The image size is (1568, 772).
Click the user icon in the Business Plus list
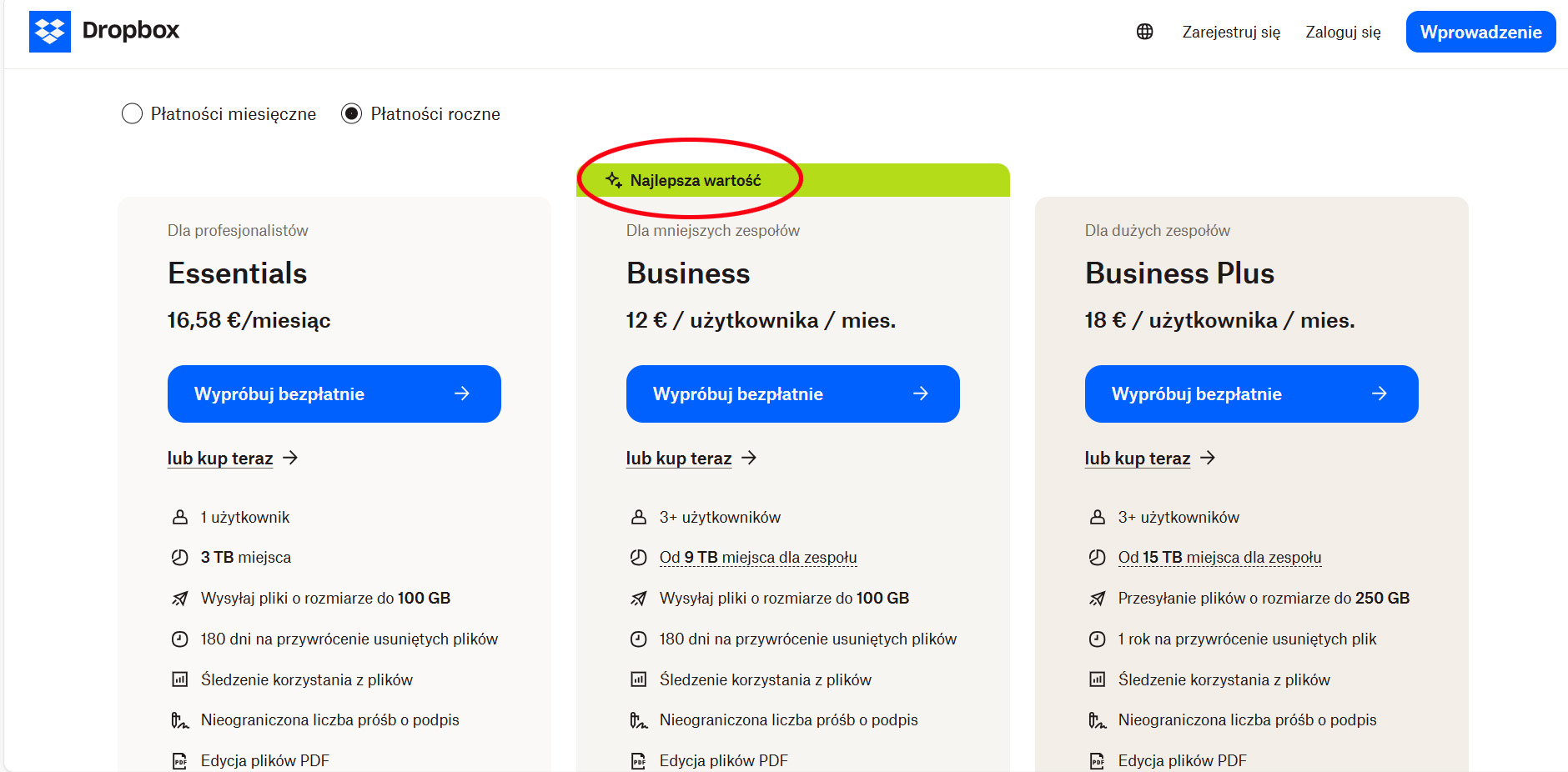coord(1098,517)
